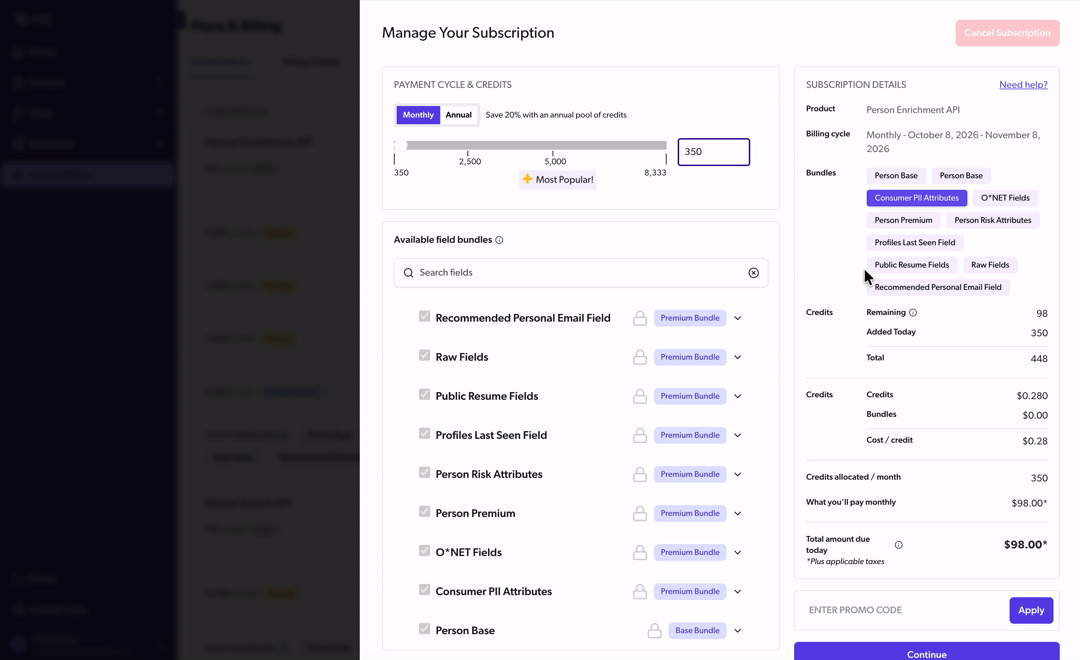Viewport: 1080px width, 660px height.
Task: Switch payment cycle to Monthly
Action: (418, 115)
